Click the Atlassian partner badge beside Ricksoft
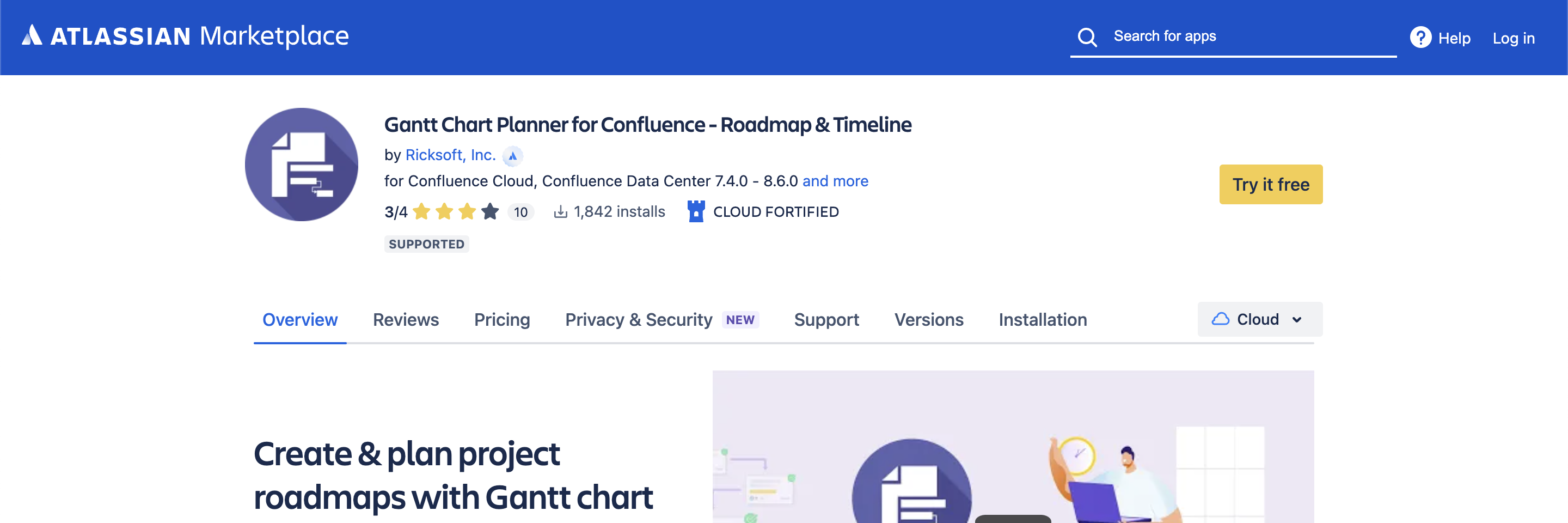This screenshot has height=523, width=1568. click(512, 156)
